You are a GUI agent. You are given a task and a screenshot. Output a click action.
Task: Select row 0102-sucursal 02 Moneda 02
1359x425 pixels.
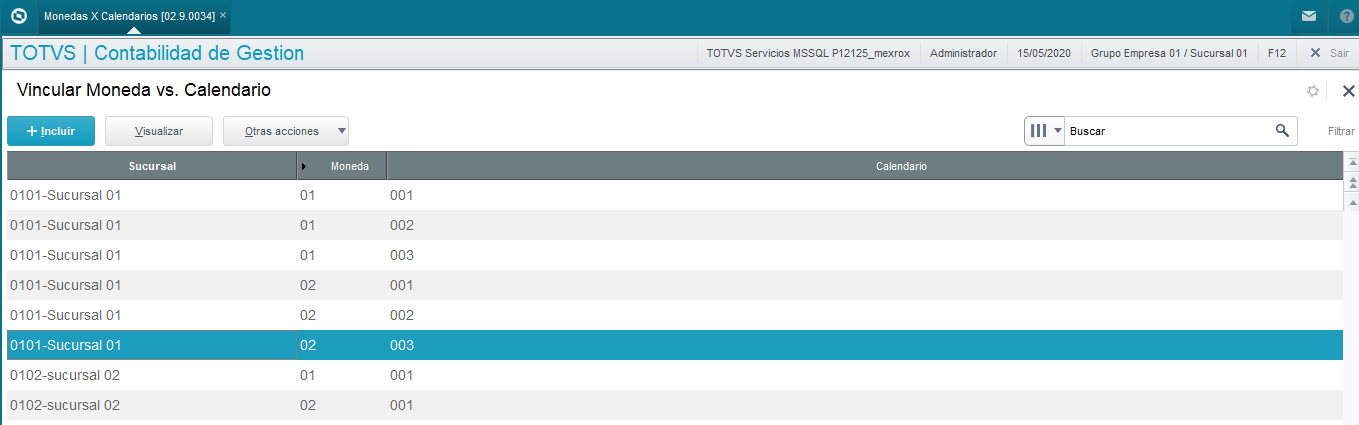pos(675,405)
